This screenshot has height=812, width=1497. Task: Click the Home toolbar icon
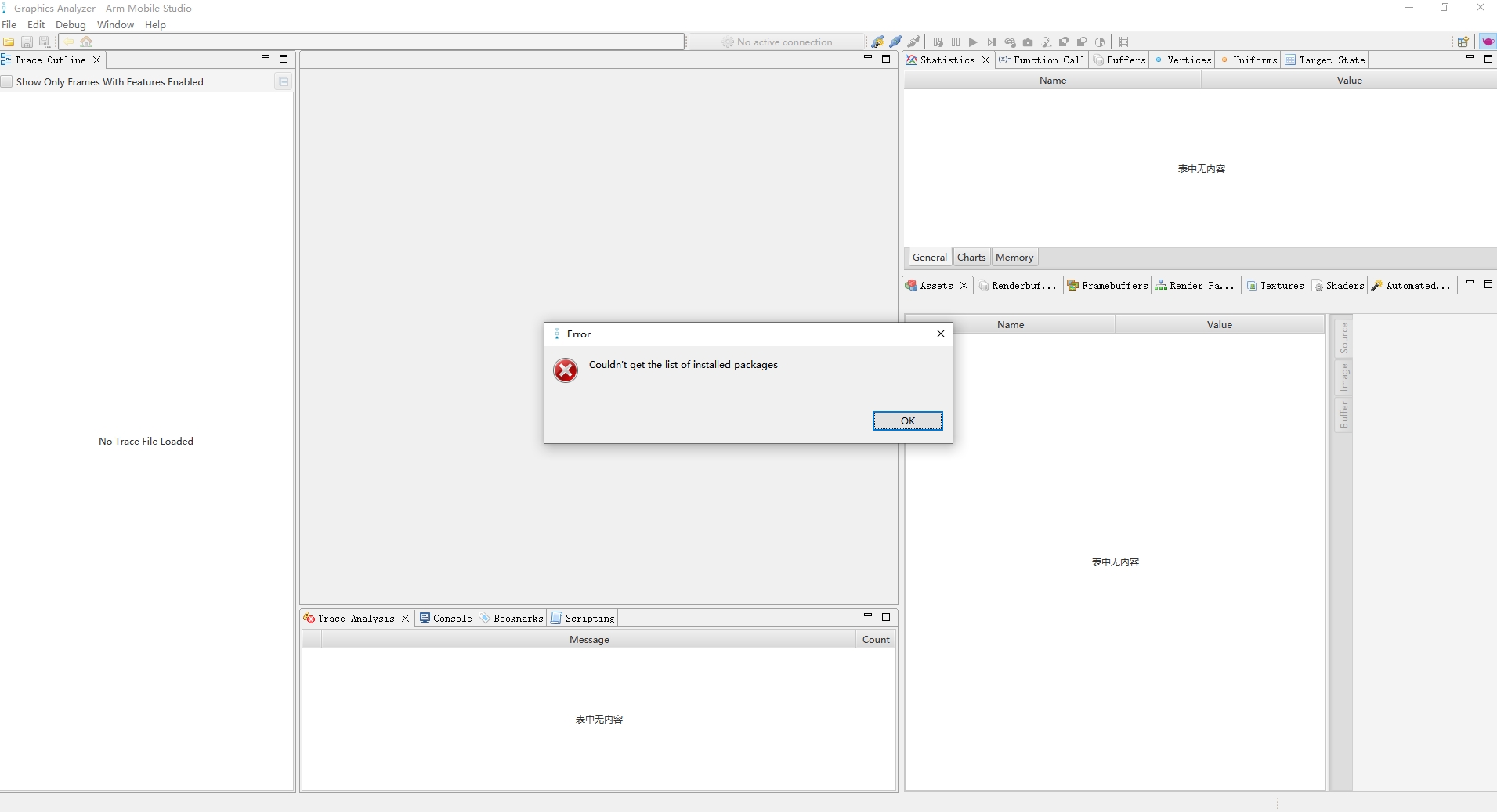click(86, 42)
